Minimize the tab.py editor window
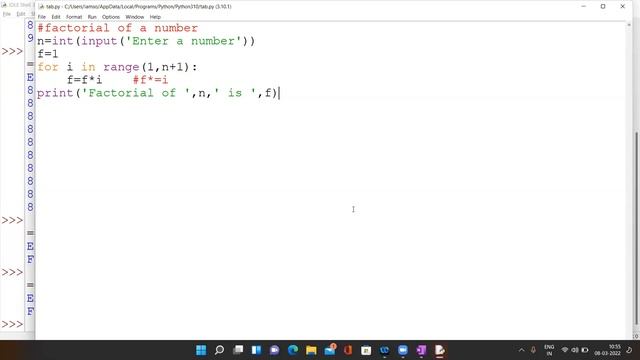Image resolution: width=640 pixels, height=360 pixels. tap(584, 7)
